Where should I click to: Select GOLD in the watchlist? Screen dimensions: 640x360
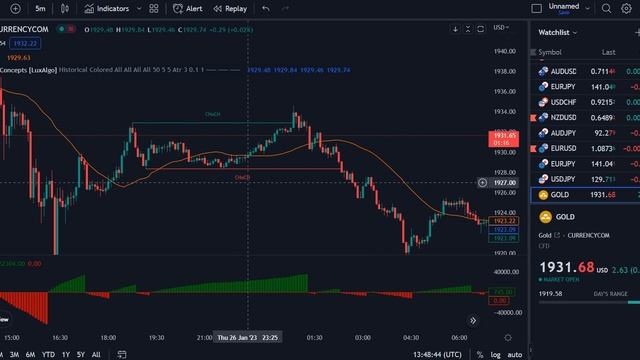point(585,195)
